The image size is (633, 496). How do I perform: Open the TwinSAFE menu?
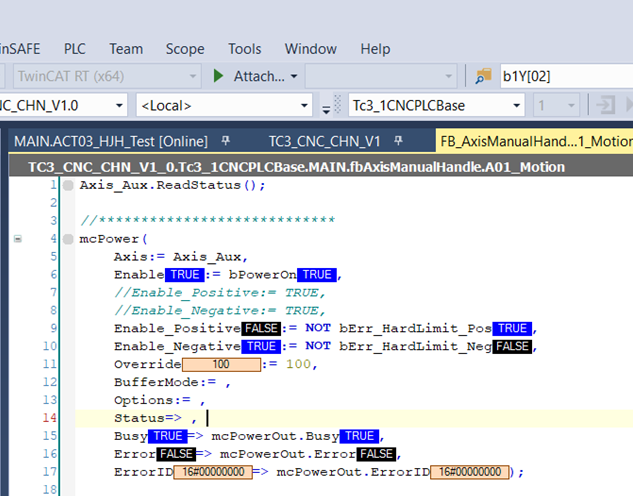tap(20, 49)
